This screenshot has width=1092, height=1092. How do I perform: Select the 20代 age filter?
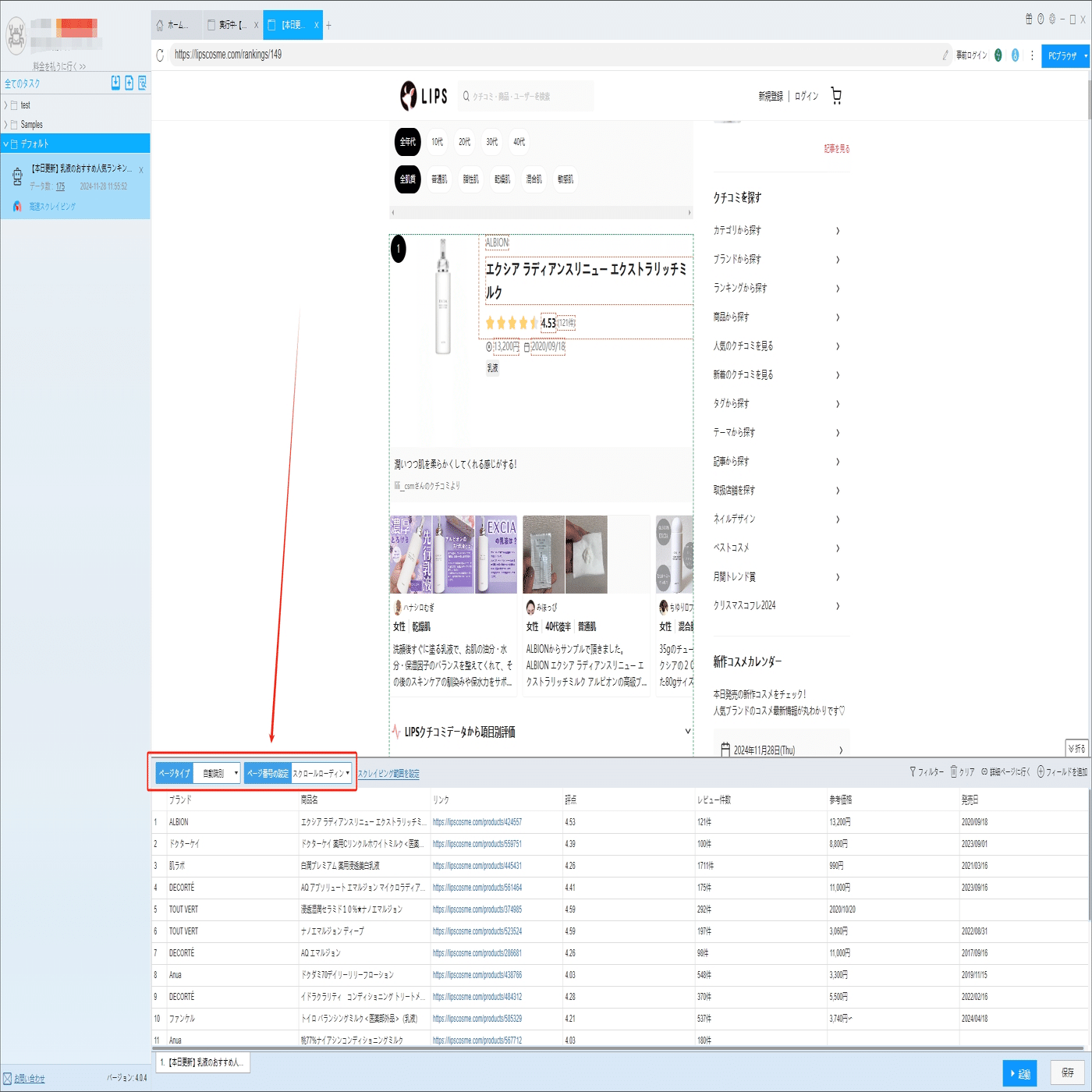465,142
